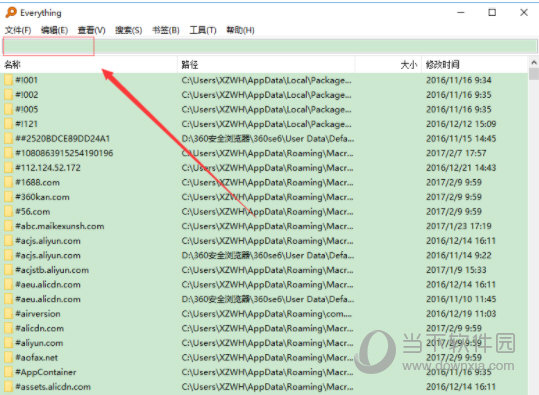Viewport: 539px width, 395px height.
Task: Select the folder icon of #!002
Action: tap(9, 95)
